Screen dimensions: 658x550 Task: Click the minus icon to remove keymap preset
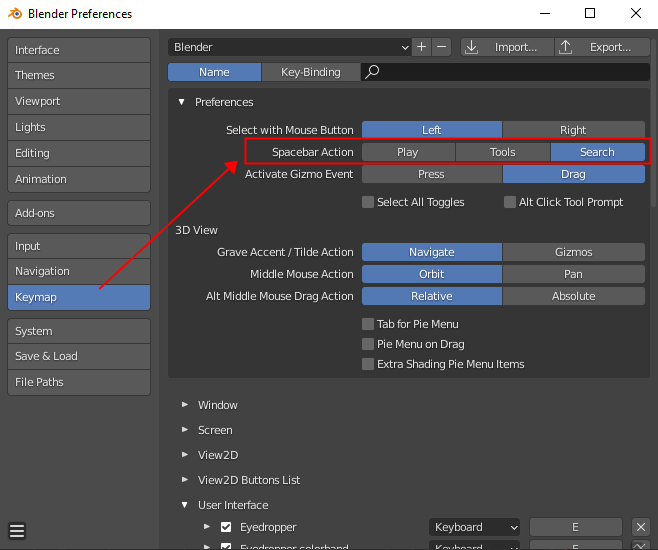pos(441,47)
